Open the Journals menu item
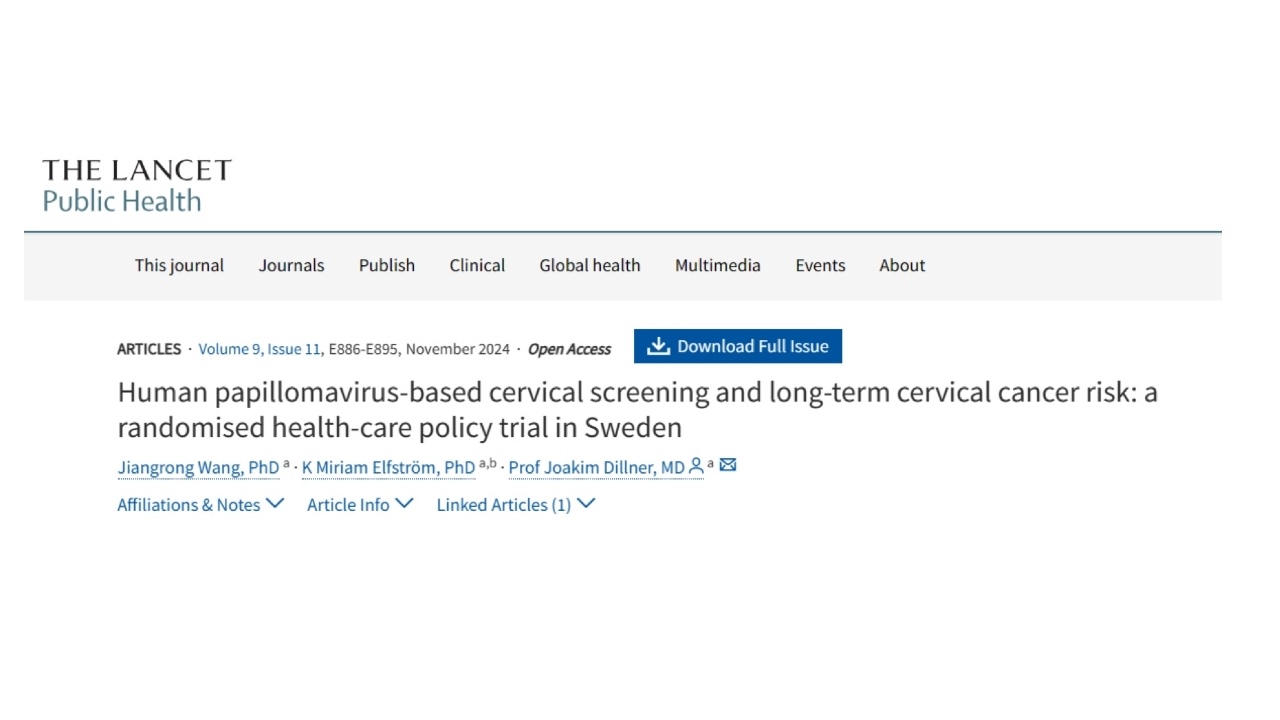Screen dimensions: 1280x720 (291, 265)
